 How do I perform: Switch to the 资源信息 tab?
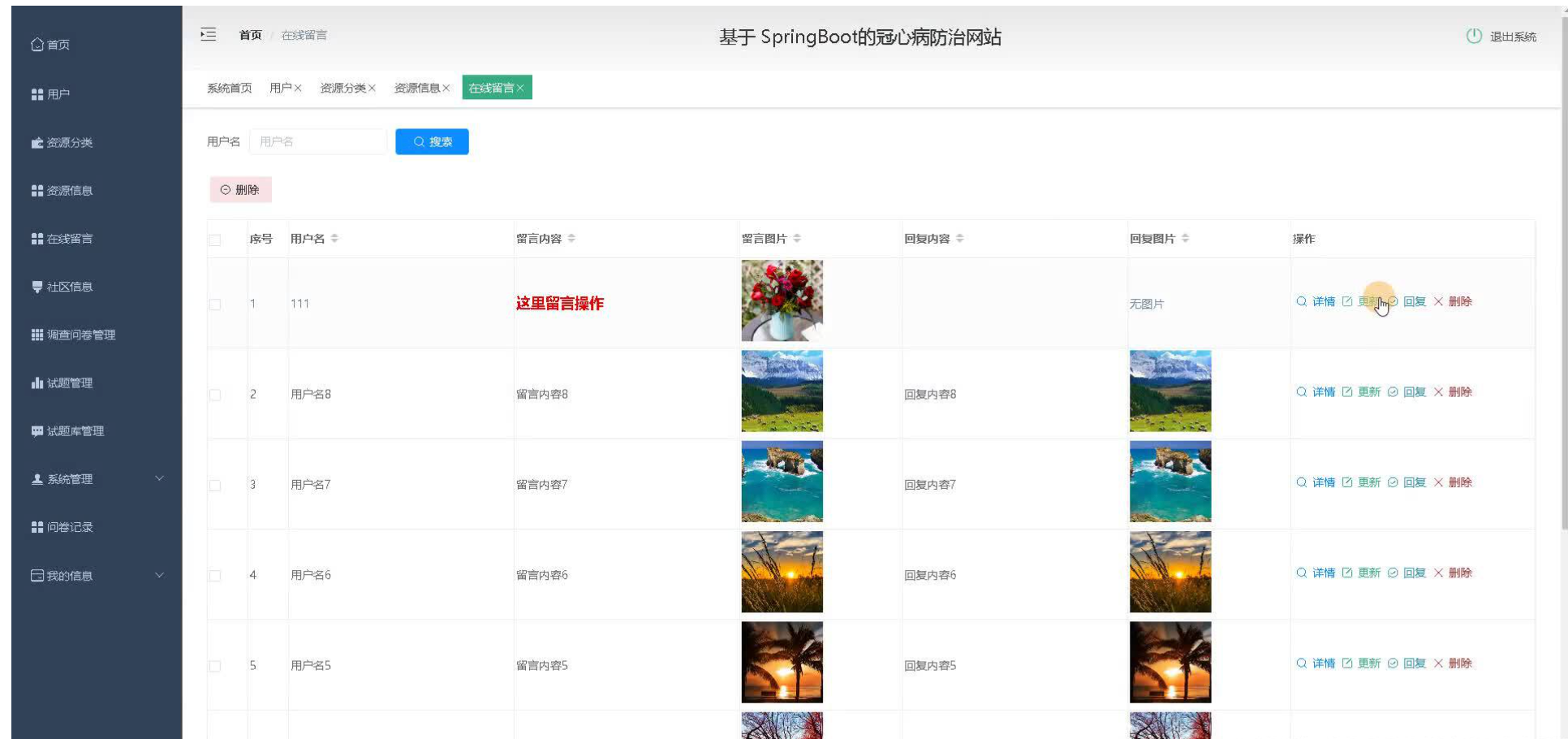pos(417,88)
